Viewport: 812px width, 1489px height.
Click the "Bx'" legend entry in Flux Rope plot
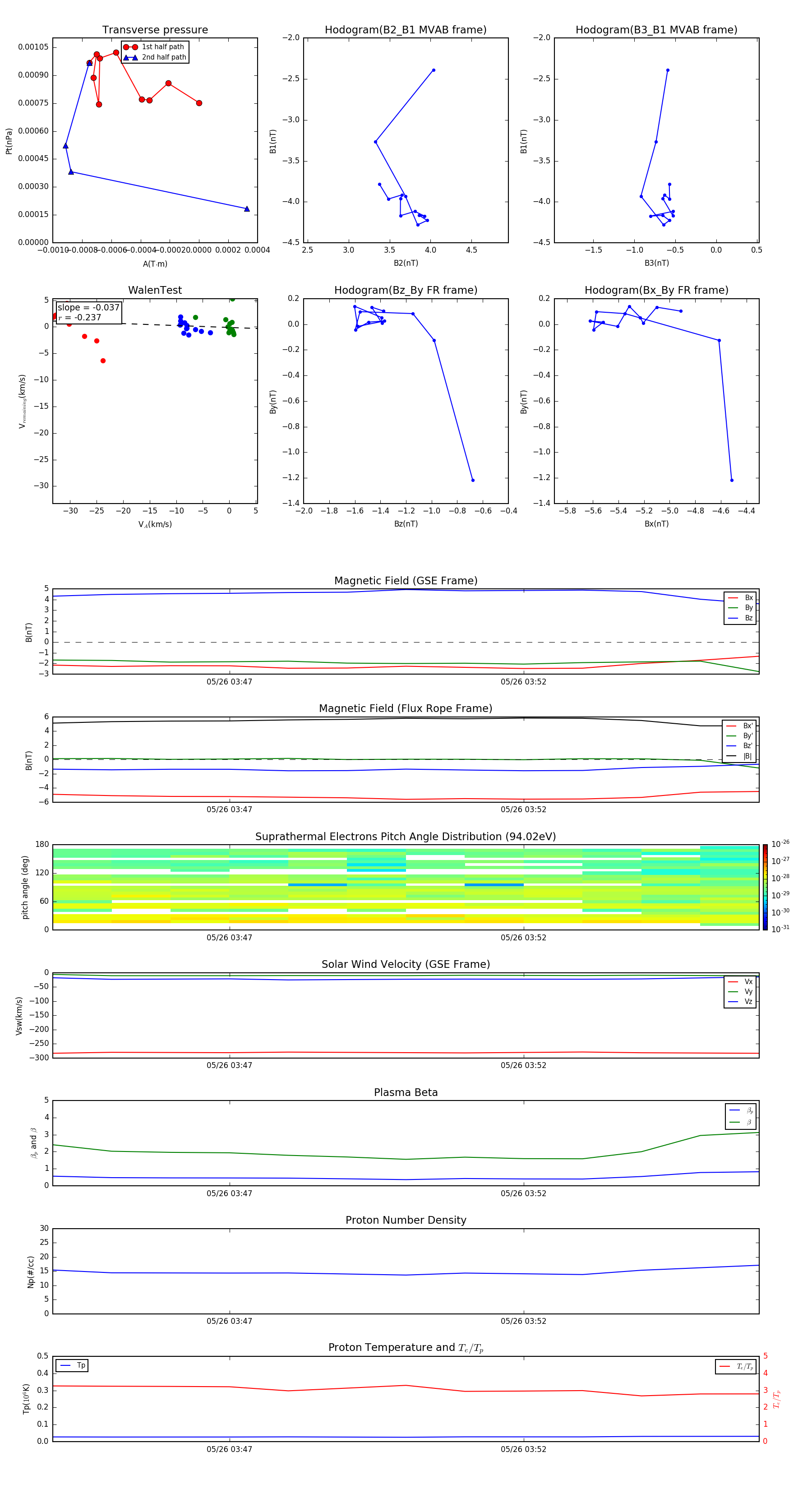[740, 726]
